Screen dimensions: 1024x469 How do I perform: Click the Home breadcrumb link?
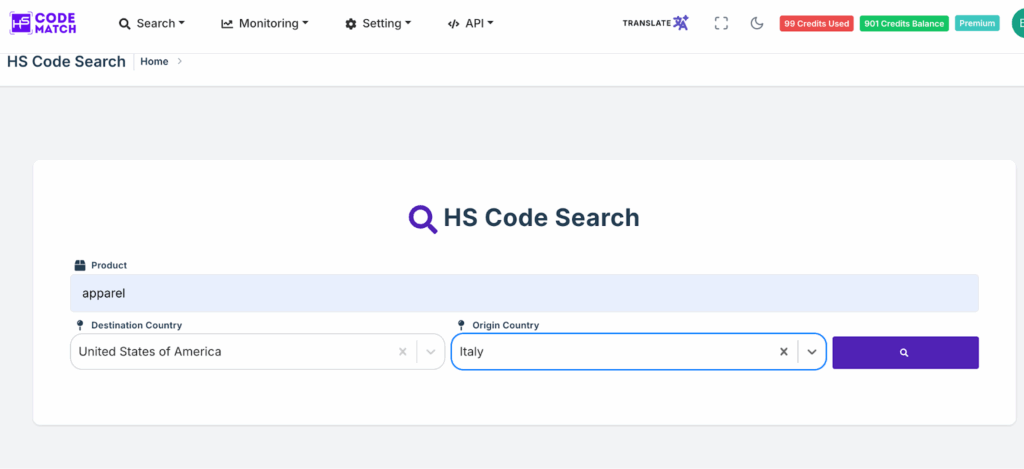(x=154, y=62)
